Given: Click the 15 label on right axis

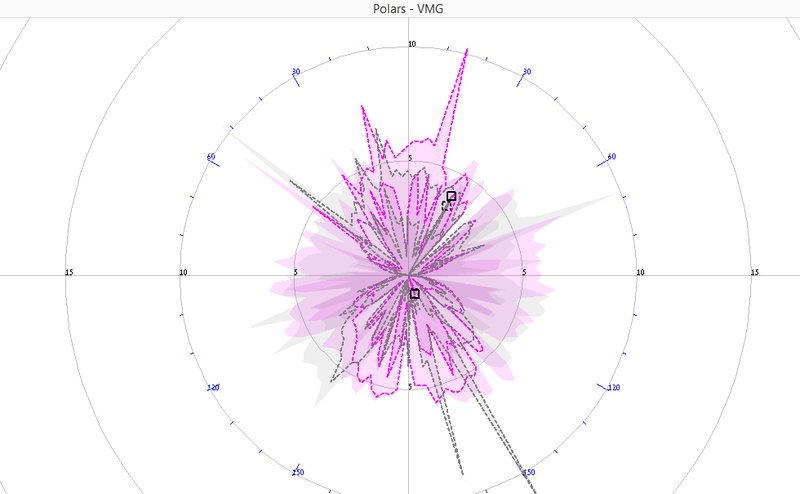Looking at the screenshot, I should pos(755,273).
